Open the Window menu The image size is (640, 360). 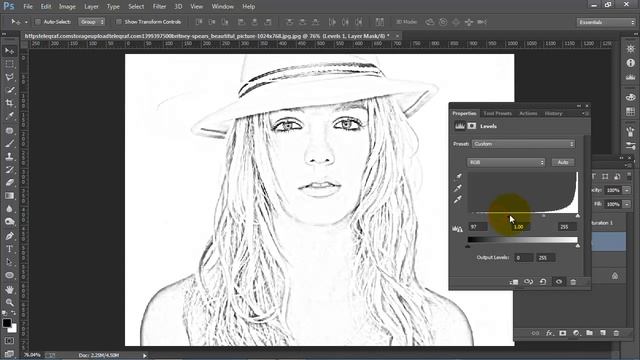(222, 7)
